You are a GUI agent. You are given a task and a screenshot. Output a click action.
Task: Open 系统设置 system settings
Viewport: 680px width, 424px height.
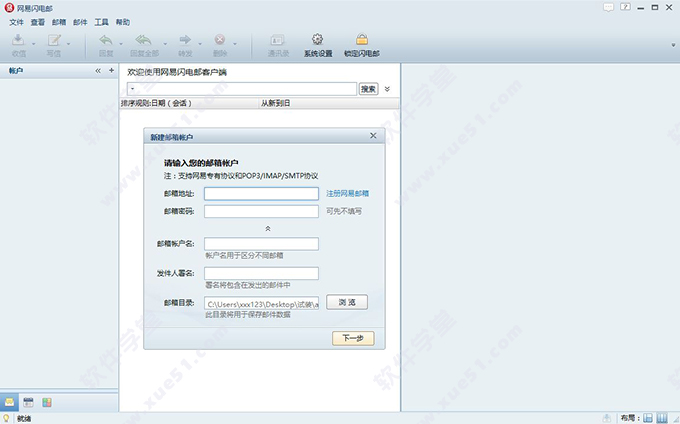tap(318, 45)
